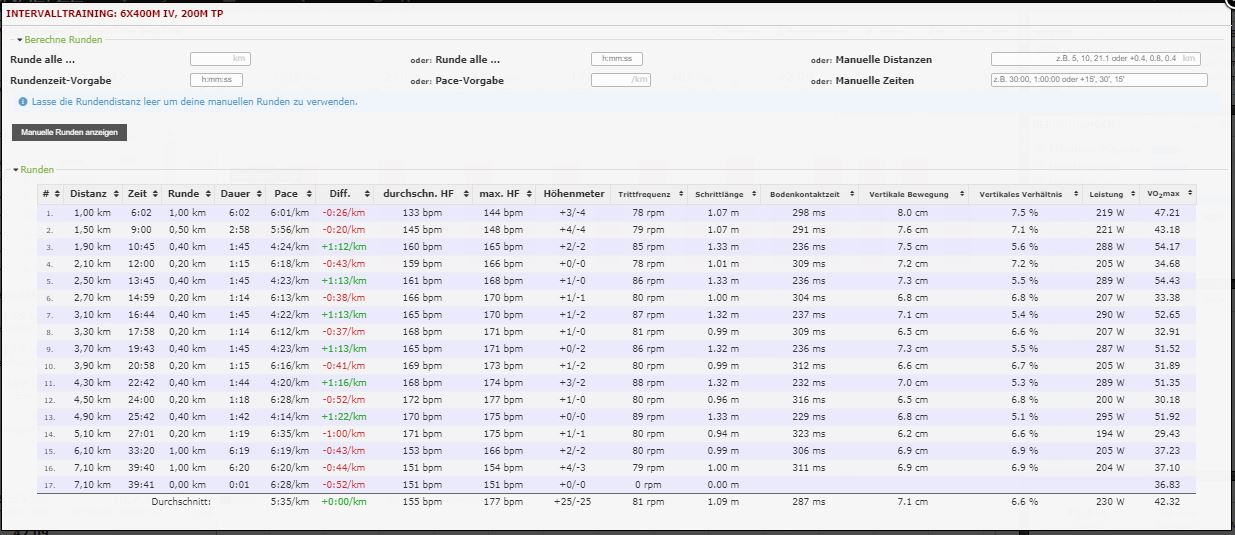Click the # column sort arrows
The height and width of the screenshot is (535, 1235).
click(55, 194)
